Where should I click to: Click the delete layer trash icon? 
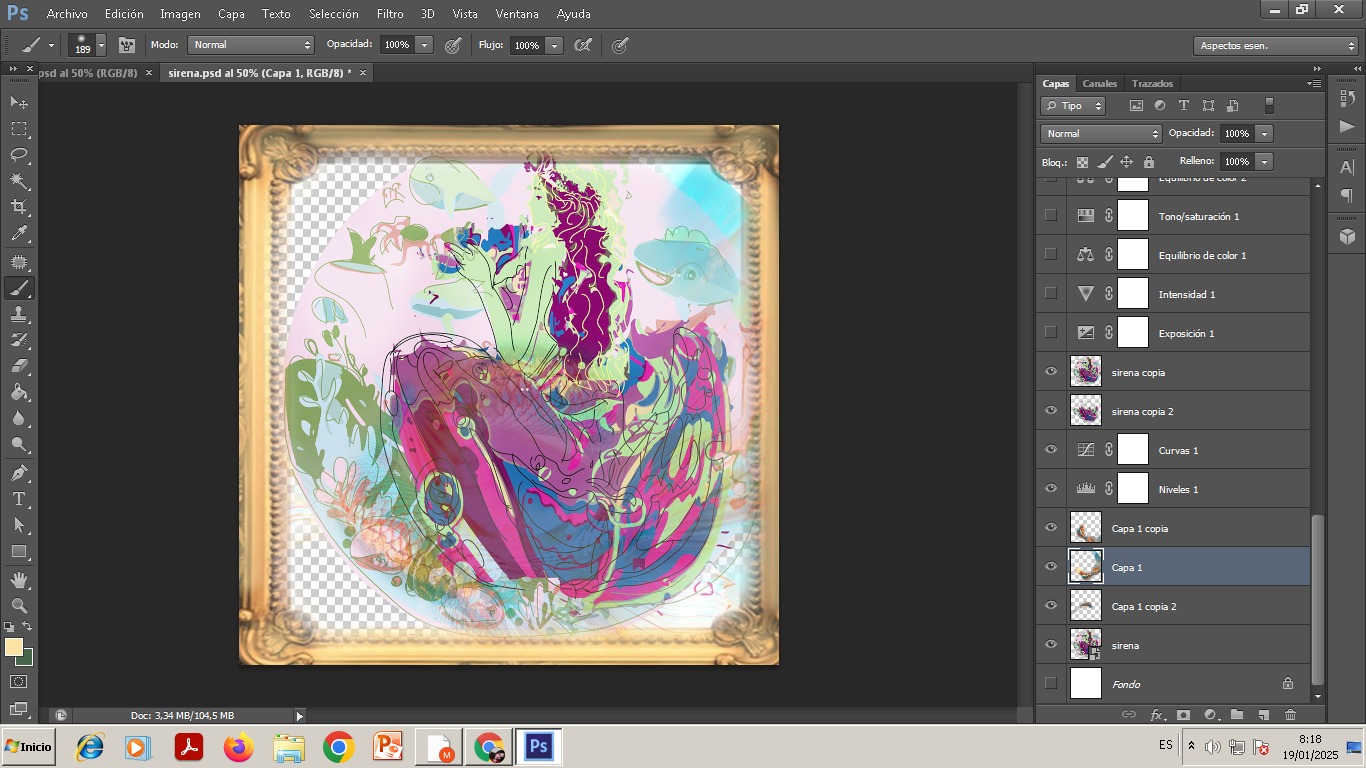[1290, 715]
